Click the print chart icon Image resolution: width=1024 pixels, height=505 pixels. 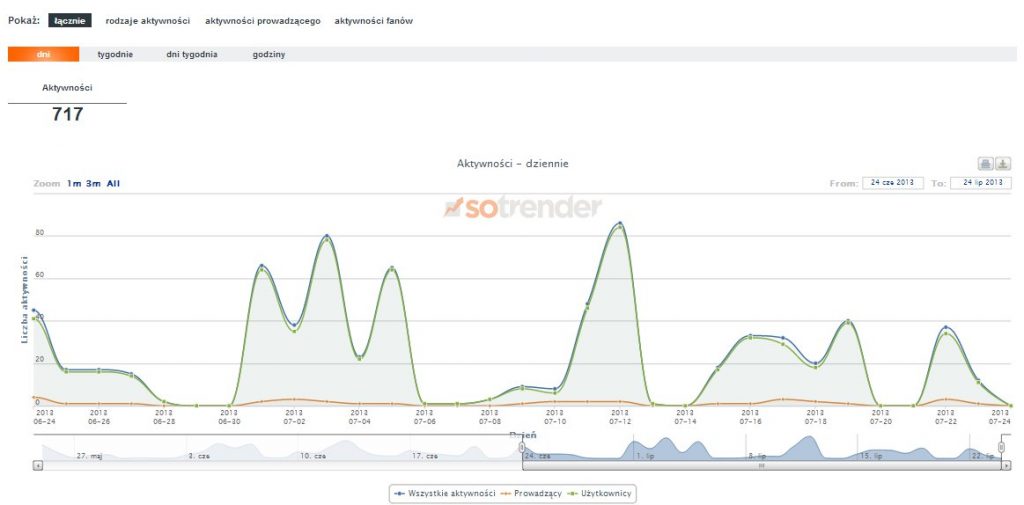pos(985,164)
